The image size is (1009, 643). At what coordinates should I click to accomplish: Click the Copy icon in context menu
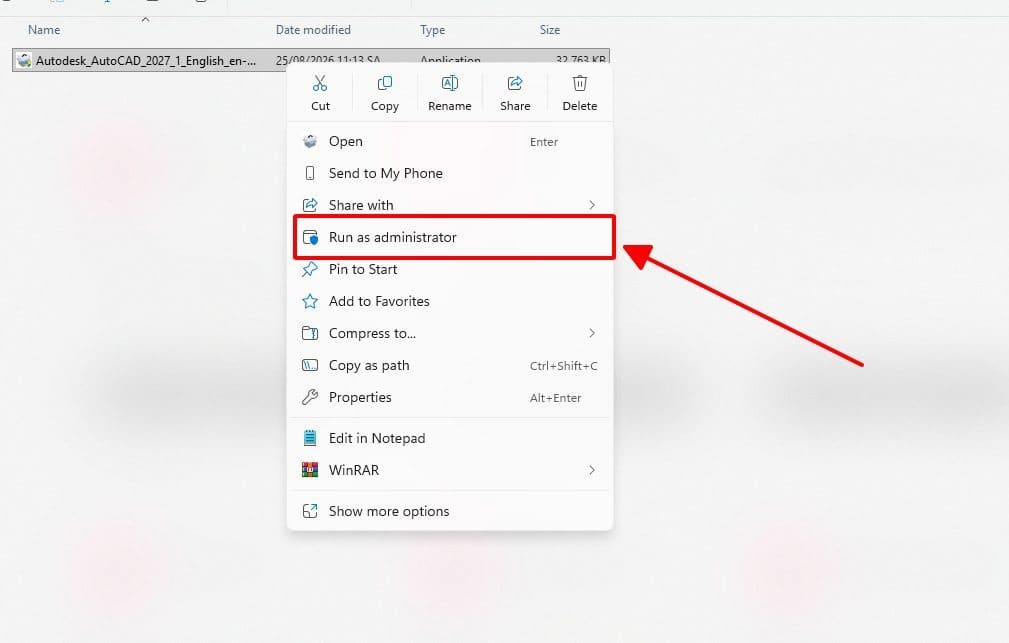coord(385,84)
